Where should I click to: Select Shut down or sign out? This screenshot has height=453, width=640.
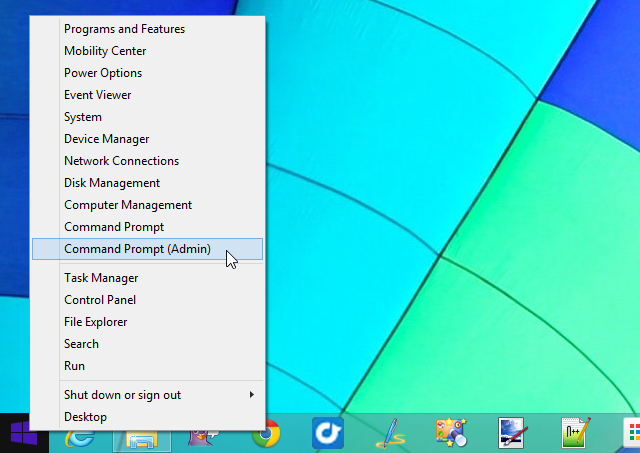(x=147, y=395)
